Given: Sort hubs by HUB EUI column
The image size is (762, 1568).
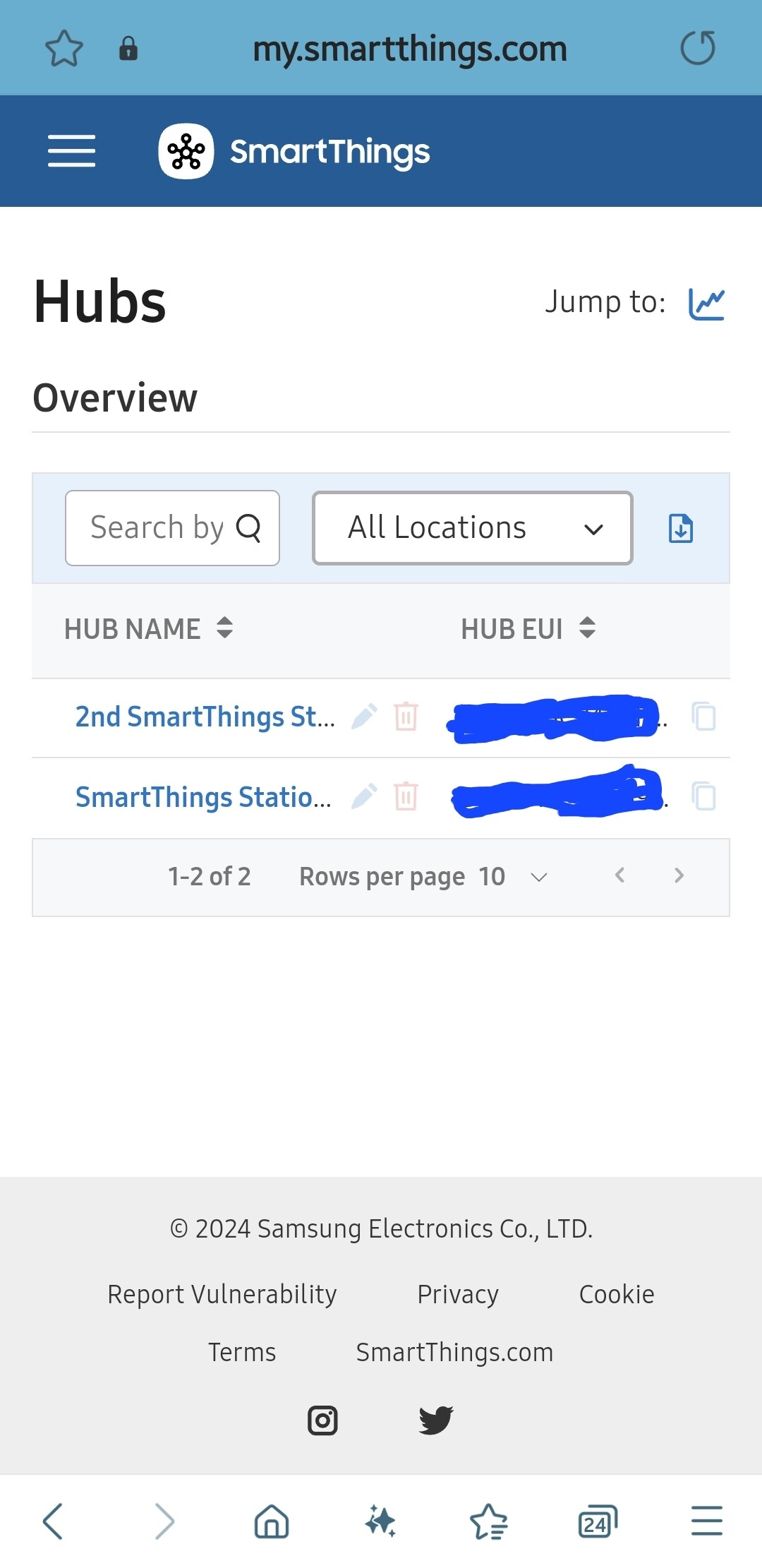Looking at the screenshot, I should pos(528,628).
